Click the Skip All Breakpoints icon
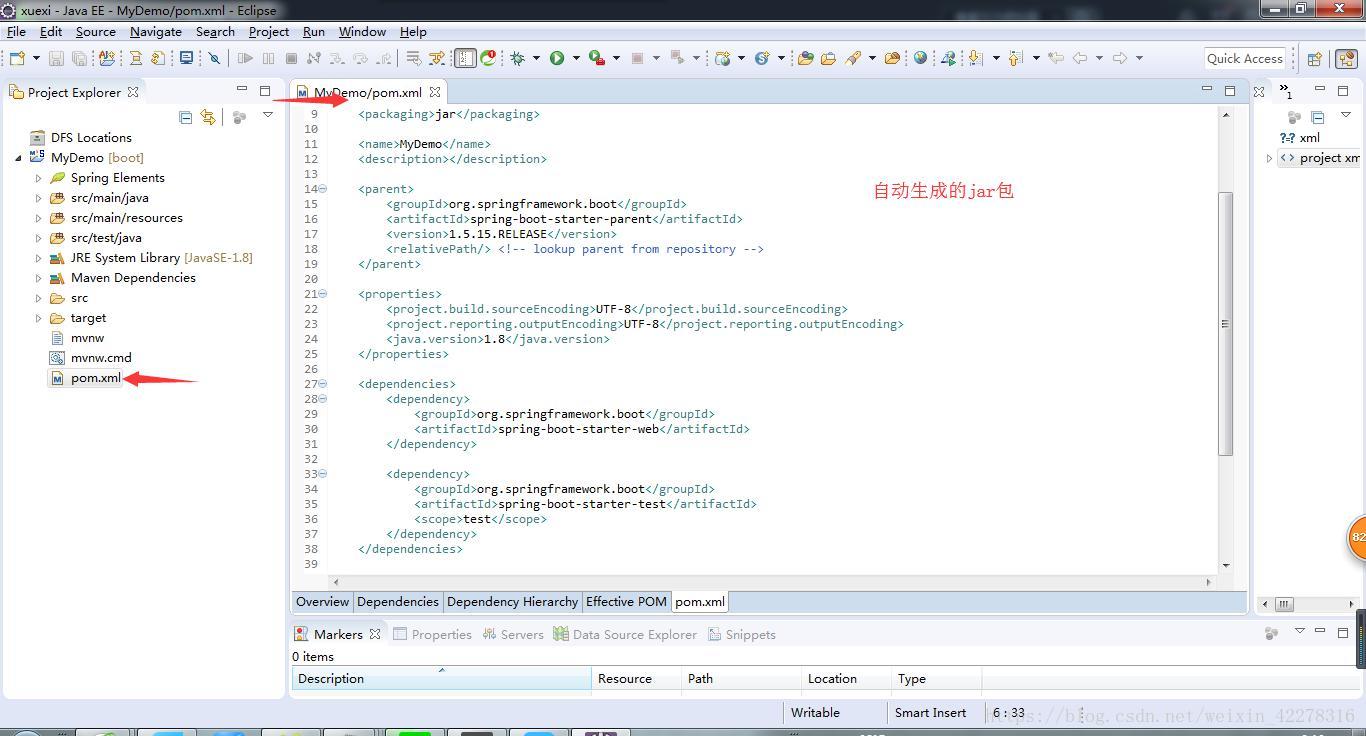 214,58
